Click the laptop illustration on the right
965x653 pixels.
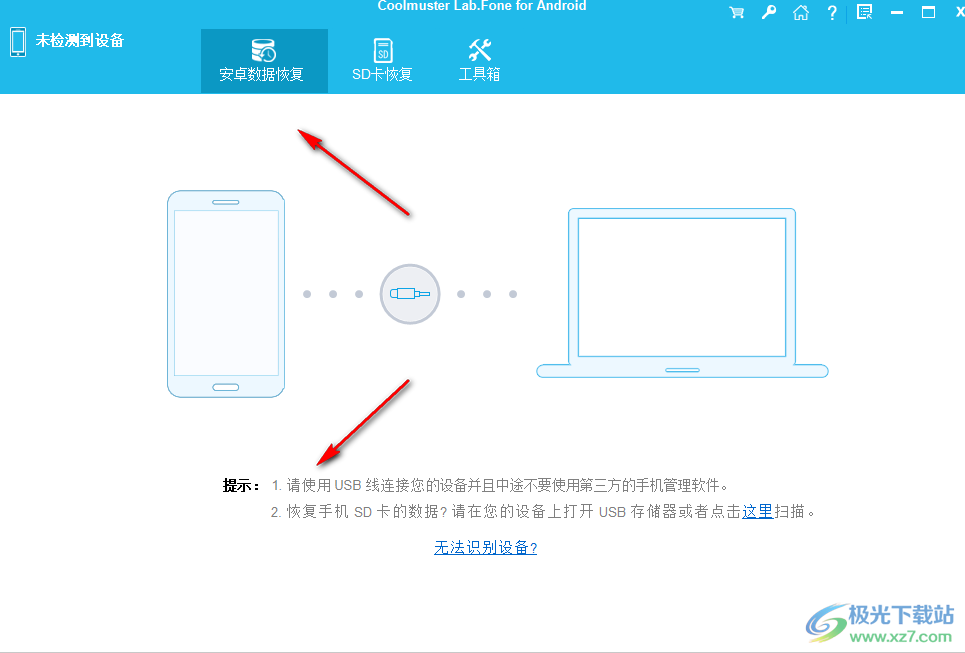click(x=682, y=290)
